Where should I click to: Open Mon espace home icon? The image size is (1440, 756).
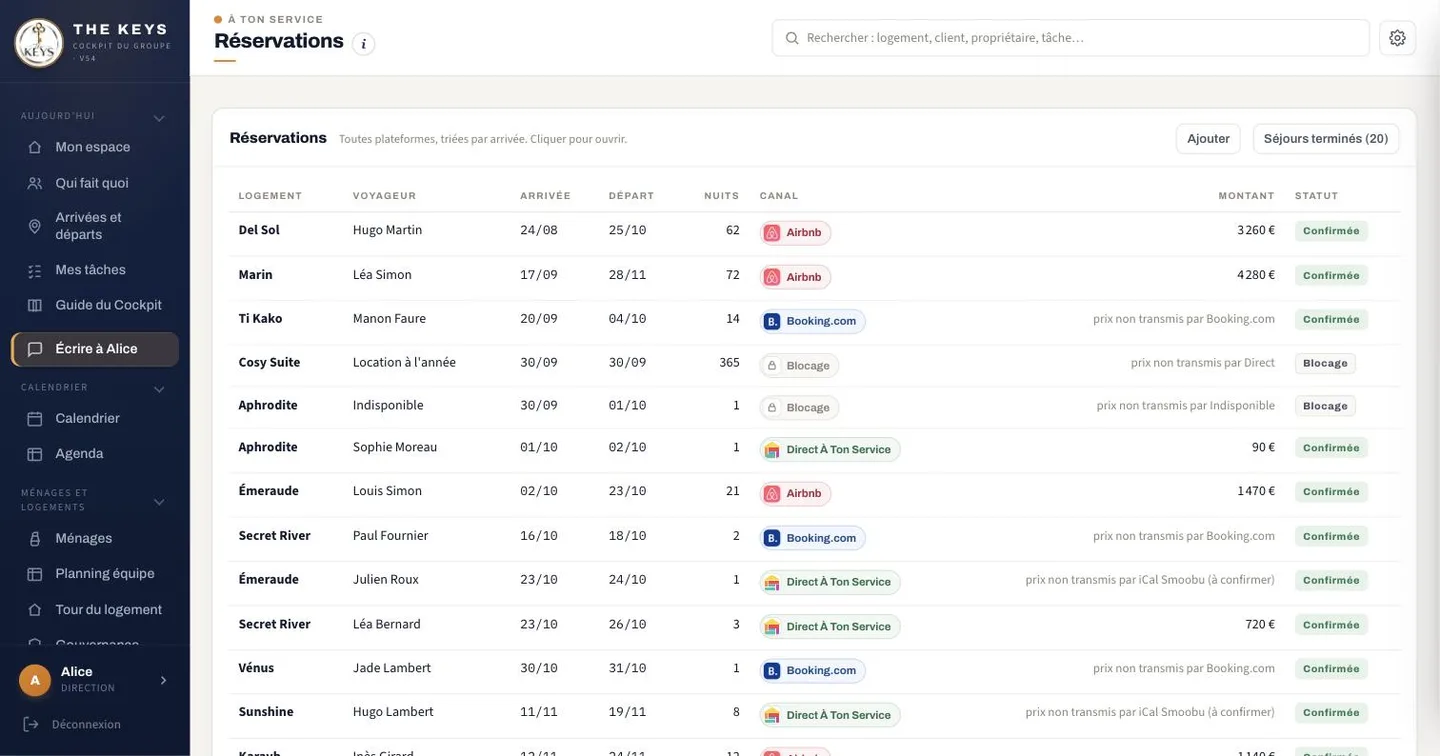point(35,147)
